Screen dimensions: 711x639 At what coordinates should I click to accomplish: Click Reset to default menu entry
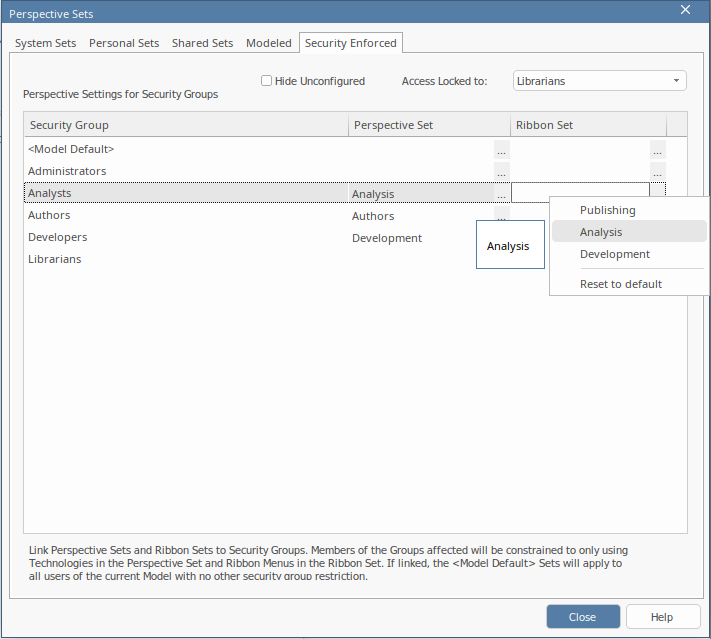(621, 284)
